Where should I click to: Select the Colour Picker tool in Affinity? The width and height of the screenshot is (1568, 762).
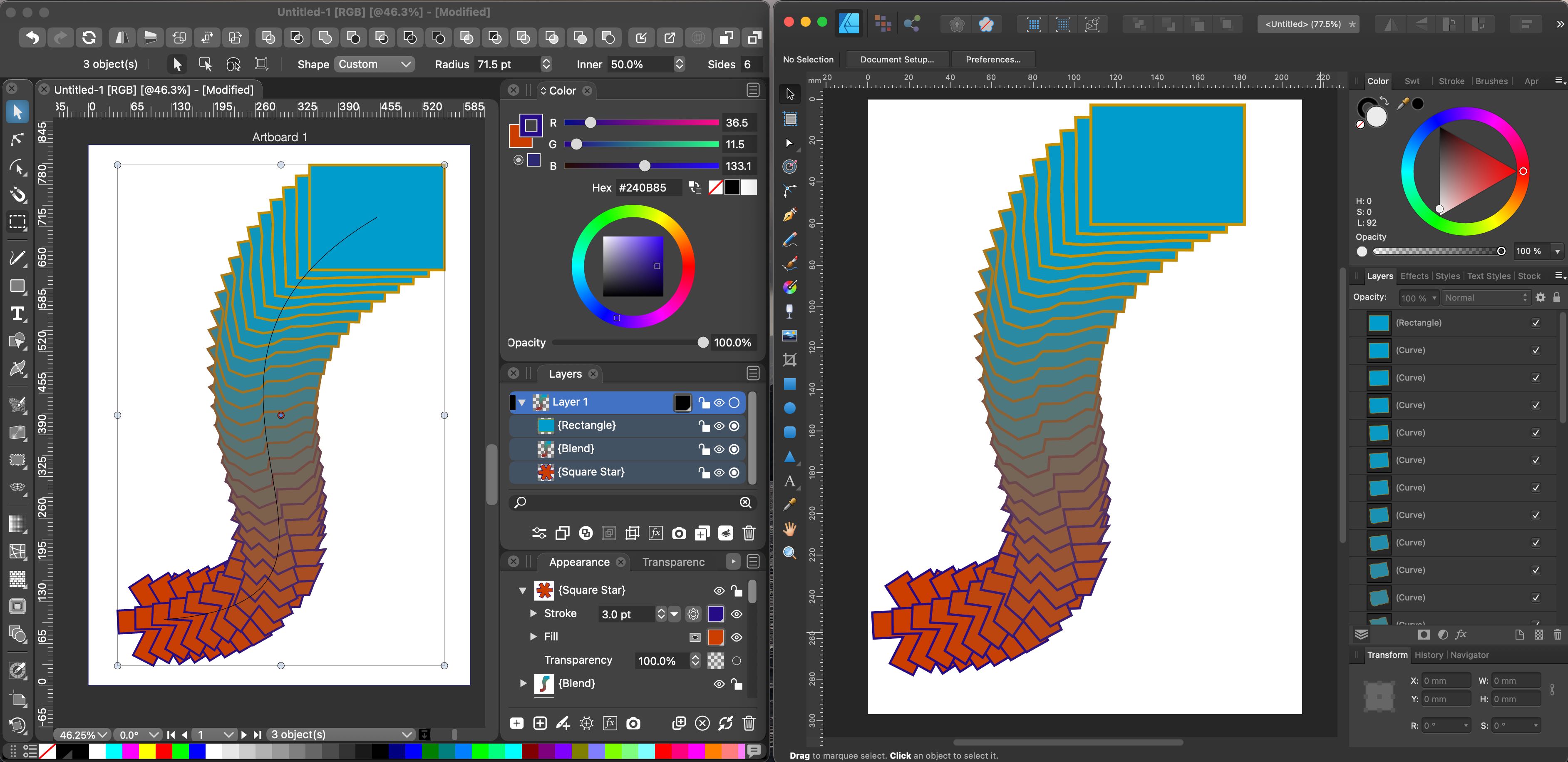click(x=789, y=504)
